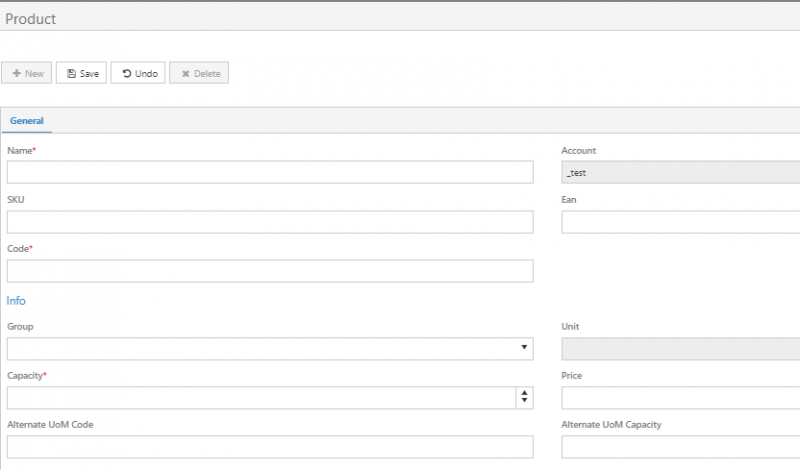
Task: Click the disabled Unit field
Action: click(681, 349)
